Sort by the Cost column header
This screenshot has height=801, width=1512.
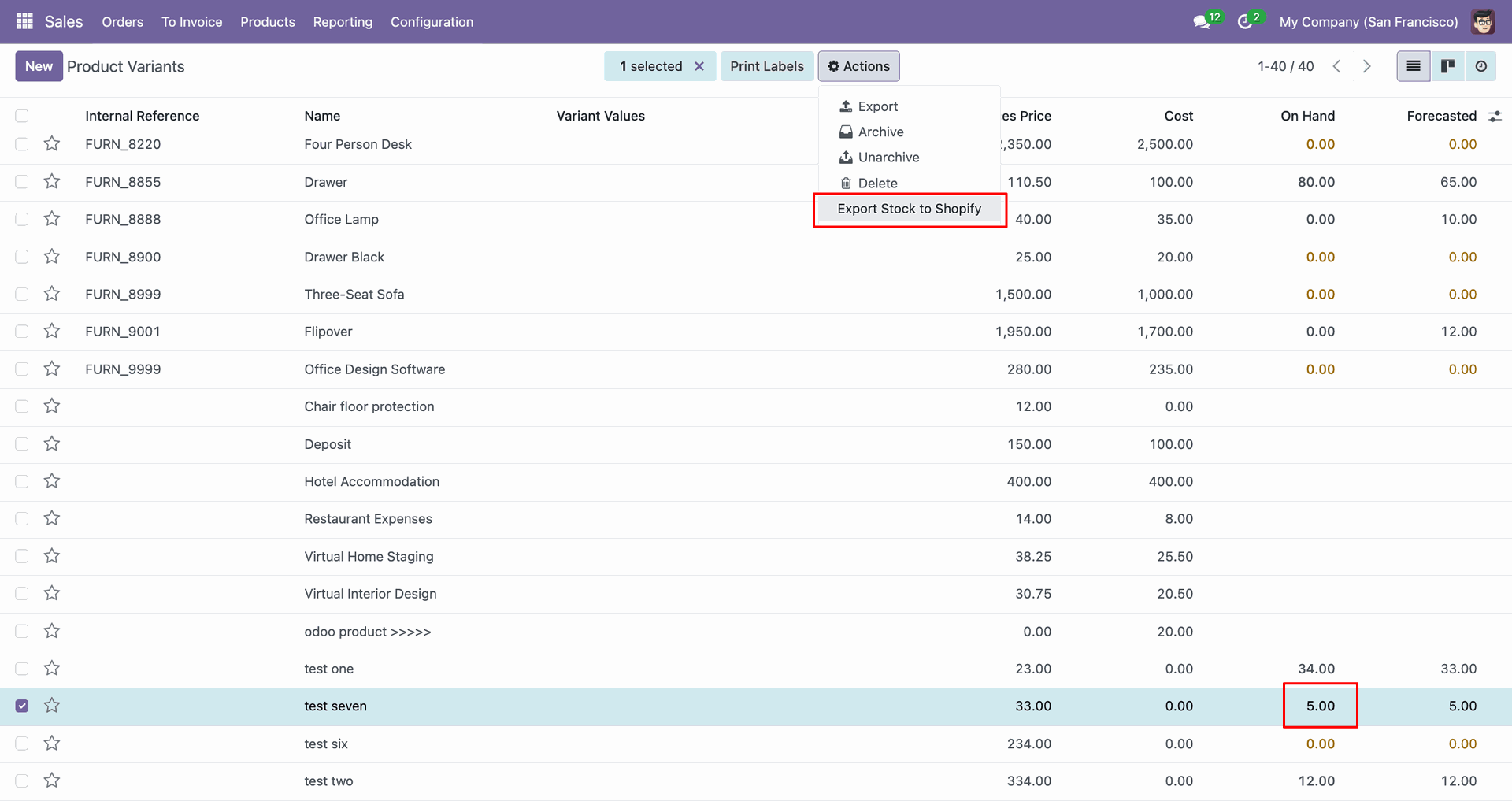(x=1179, y=116)
